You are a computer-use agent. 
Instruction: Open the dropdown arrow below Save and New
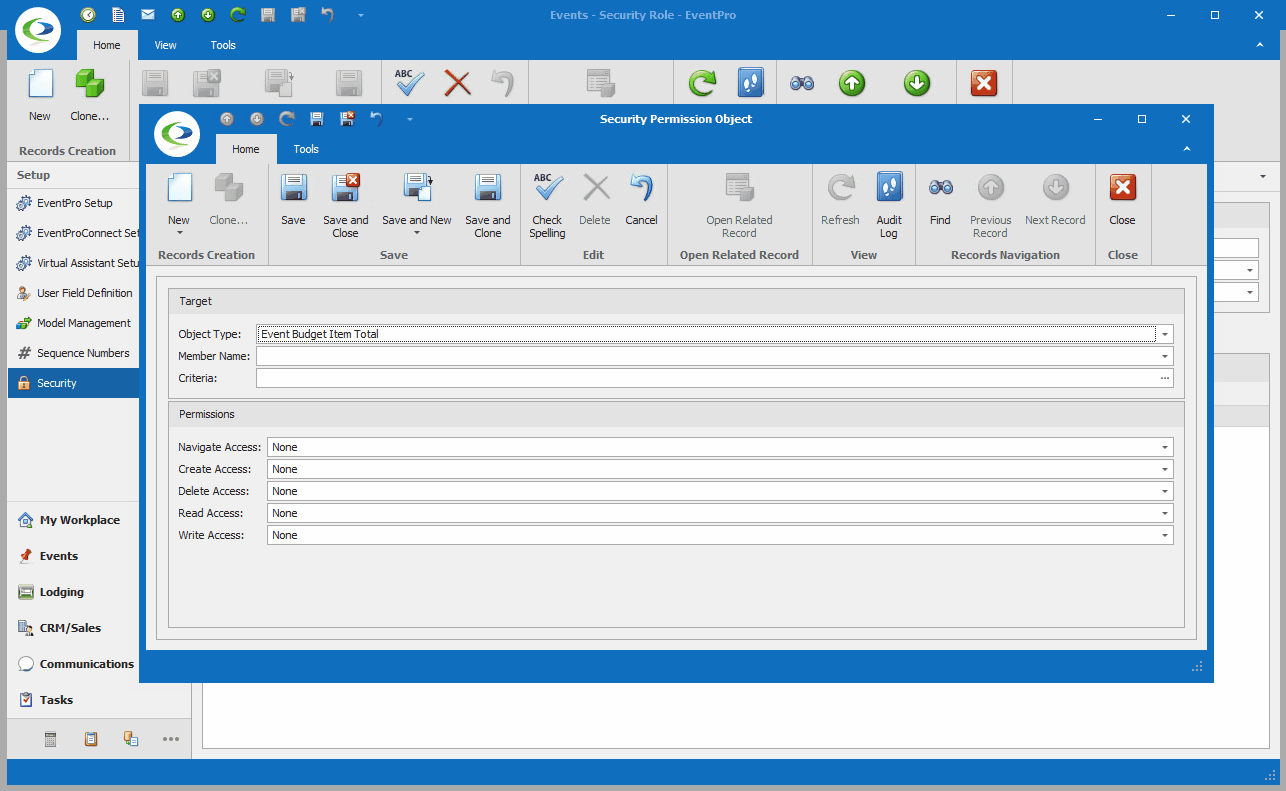(416, 233)
